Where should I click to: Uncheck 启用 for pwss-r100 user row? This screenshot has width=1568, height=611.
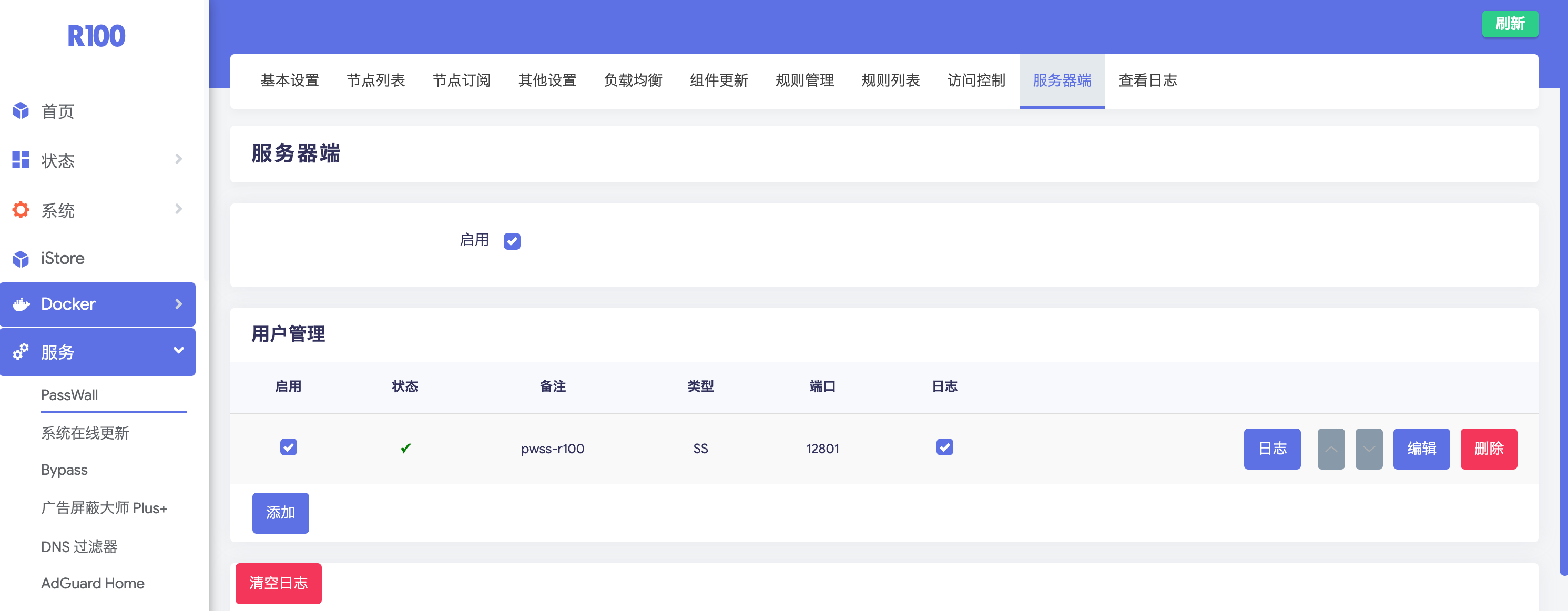tap(289, 447)
